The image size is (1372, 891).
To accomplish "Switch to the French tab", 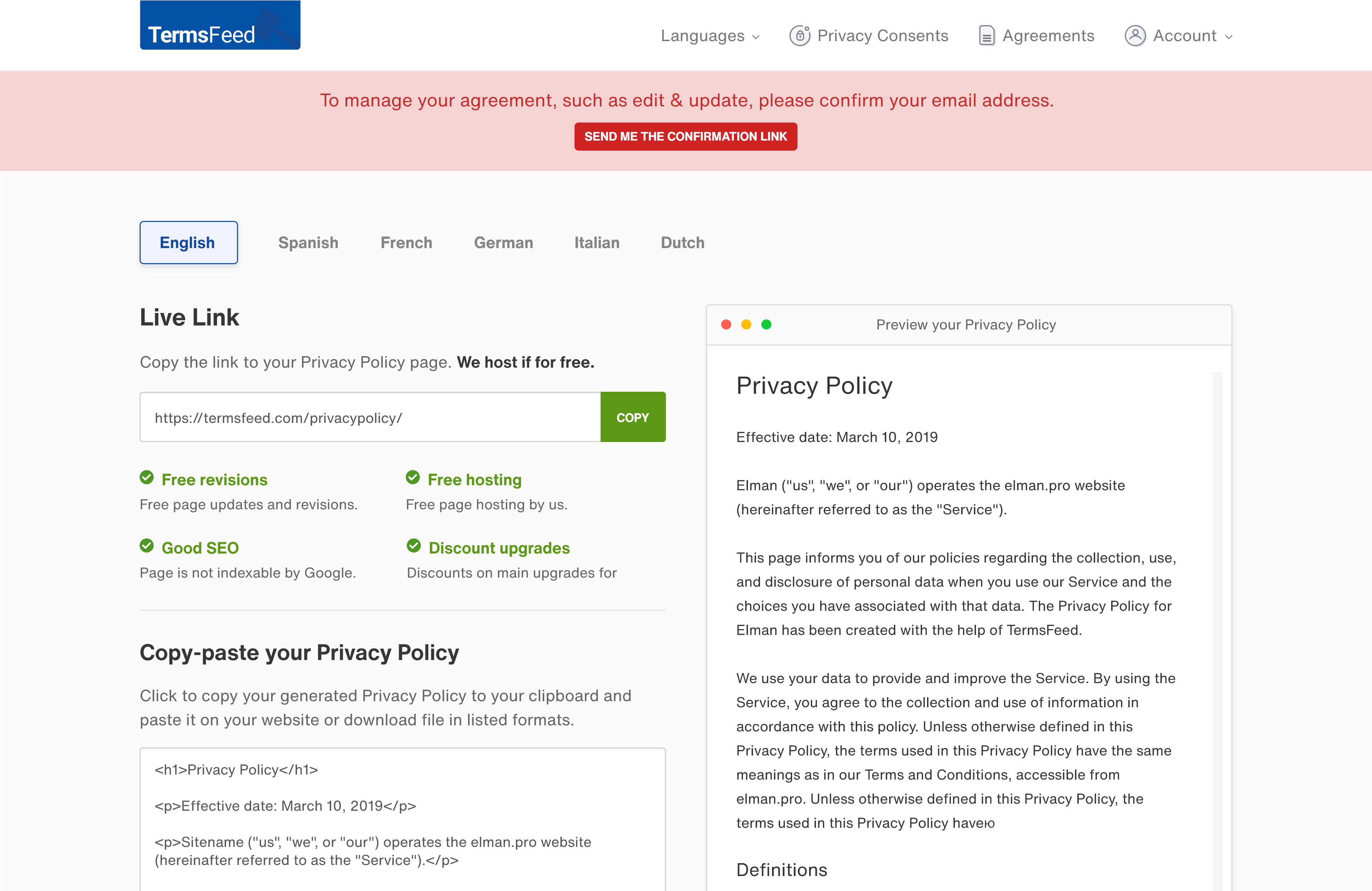I will [x=406, y=243].
